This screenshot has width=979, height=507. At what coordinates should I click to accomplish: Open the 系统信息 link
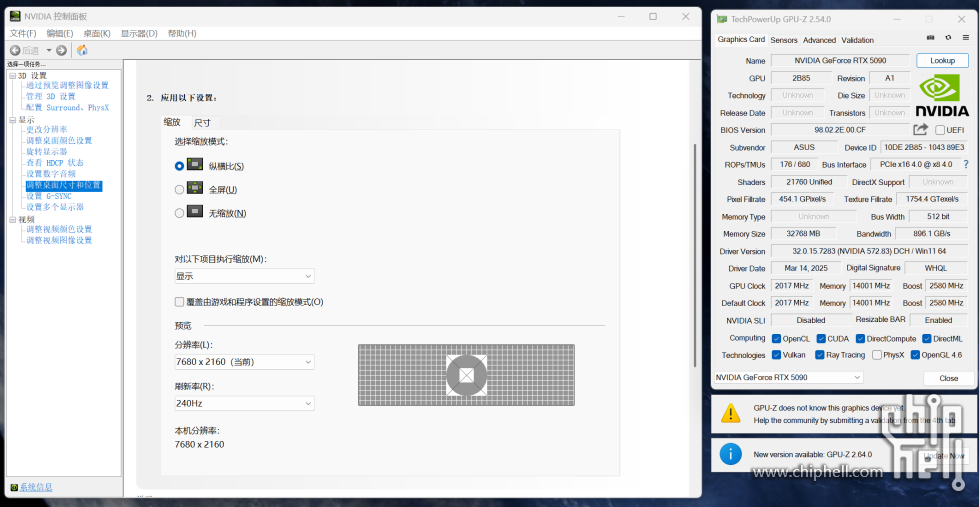click(36, 487)
